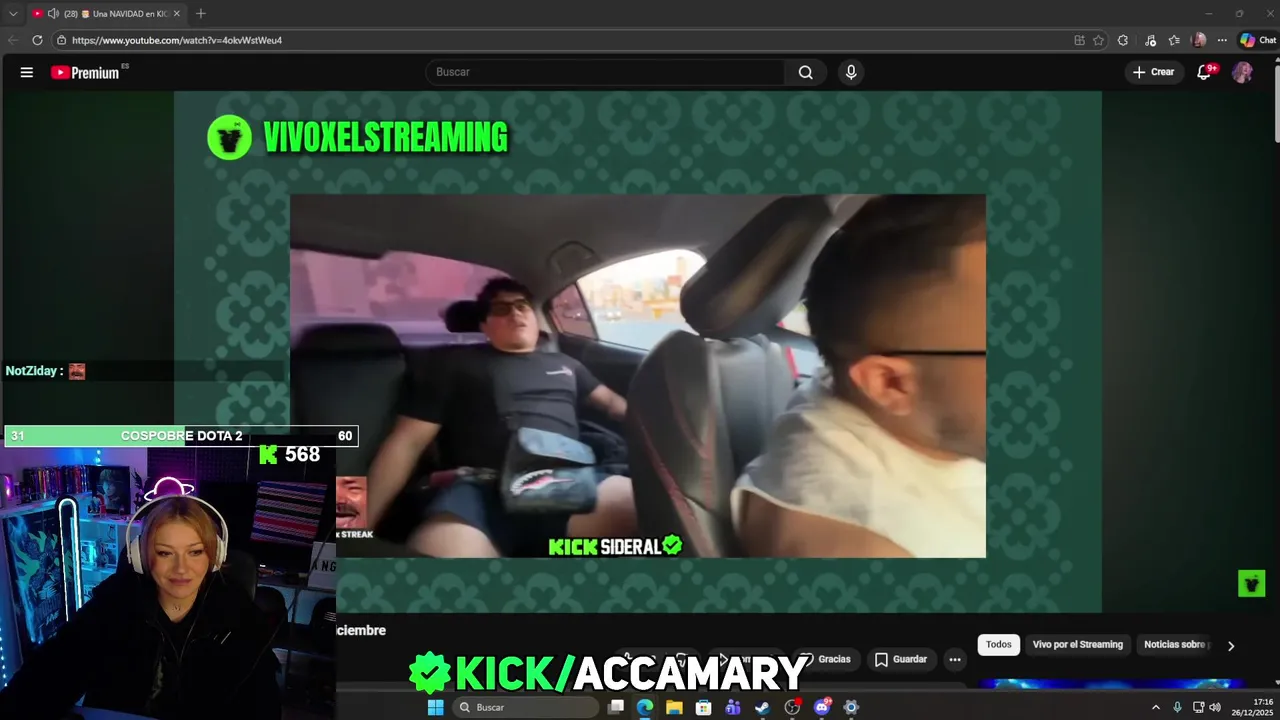Screen dimensions: 1280x720
Task: Select the Noticias sobre chip
Action: pyautogui.click(x=1176, y=645)
